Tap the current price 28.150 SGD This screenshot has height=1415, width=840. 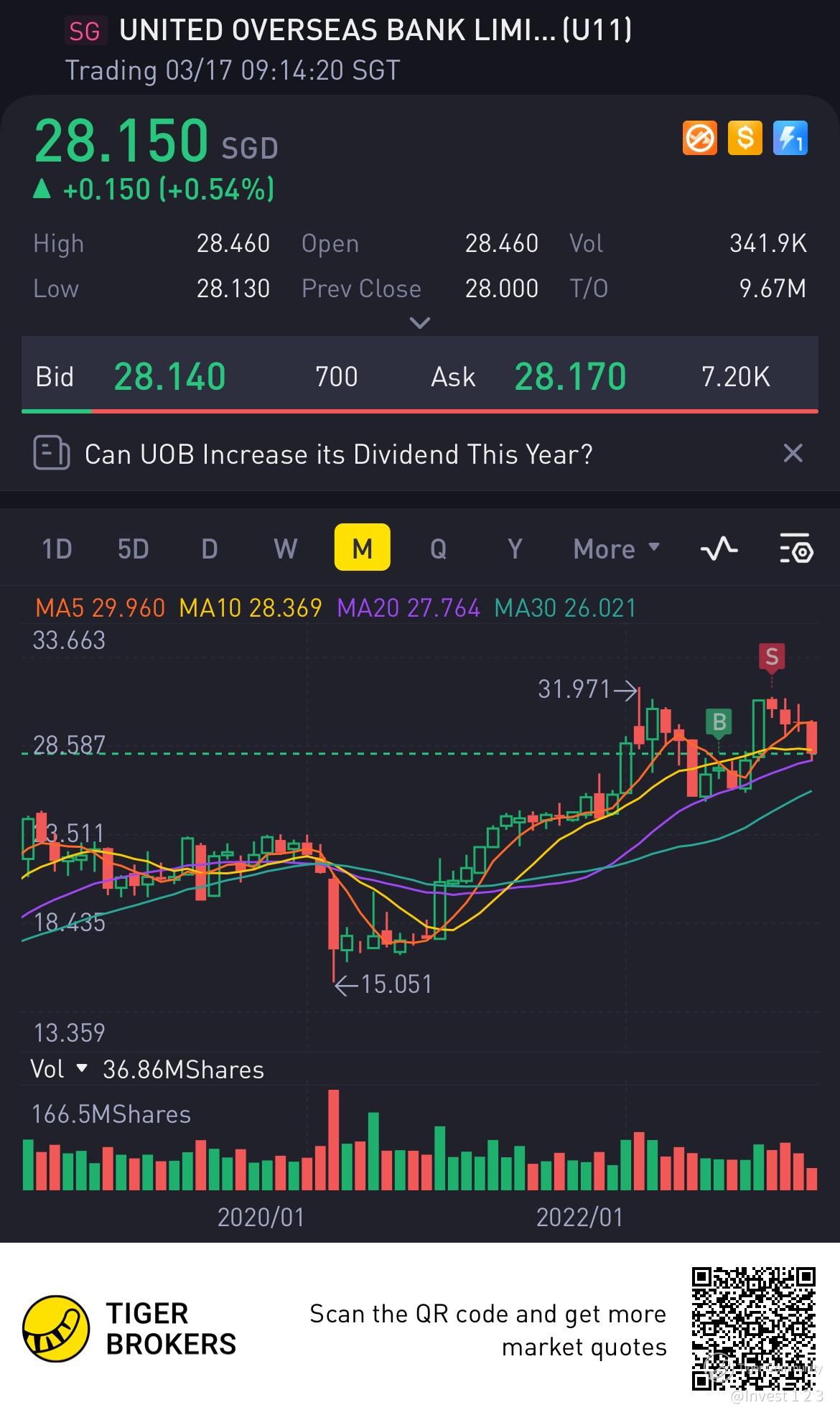(x=157, y=140)
